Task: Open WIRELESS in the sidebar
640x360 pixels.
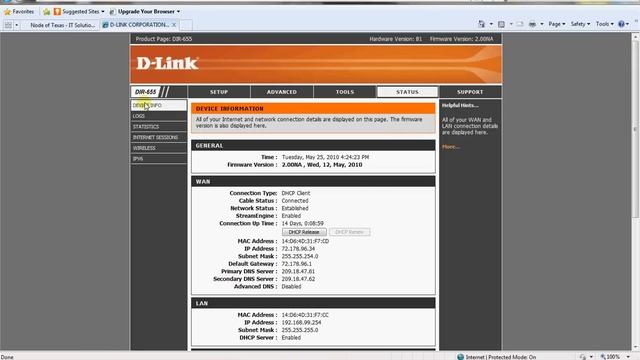Action: point(159,148)
